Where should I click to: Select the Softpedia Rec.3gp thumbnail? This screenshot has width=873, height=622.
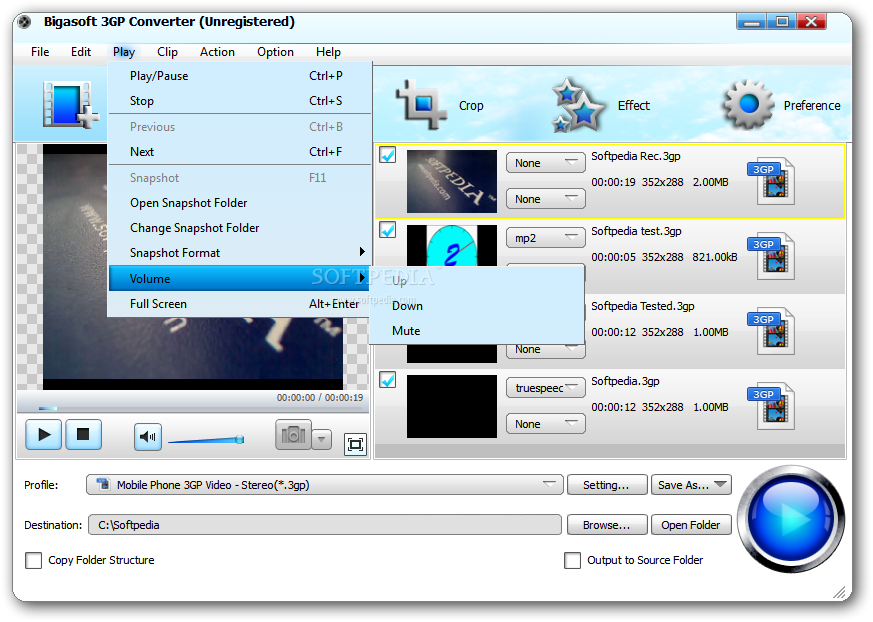pos(452,181)
